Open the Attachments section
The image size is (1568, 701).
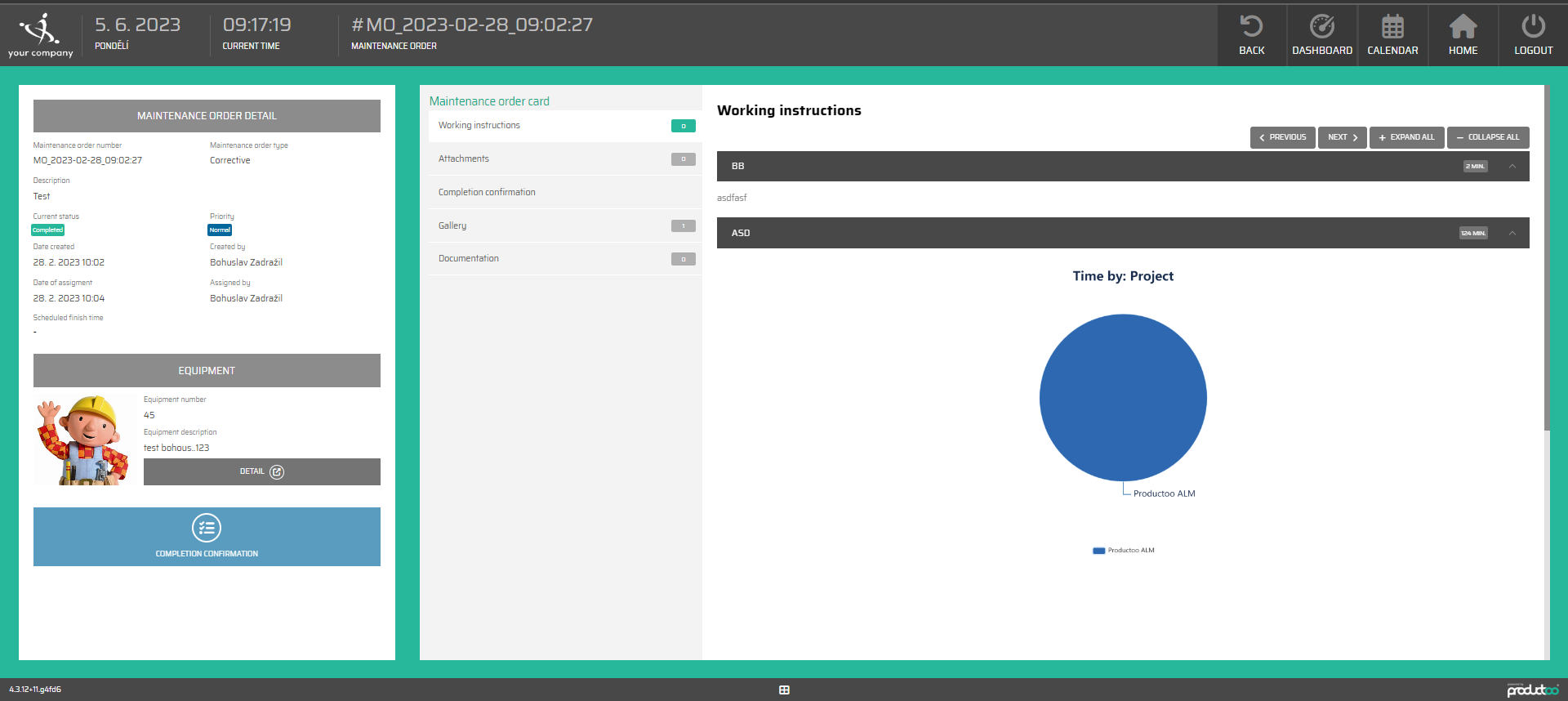pyautogui.click(x=464, y=159)
